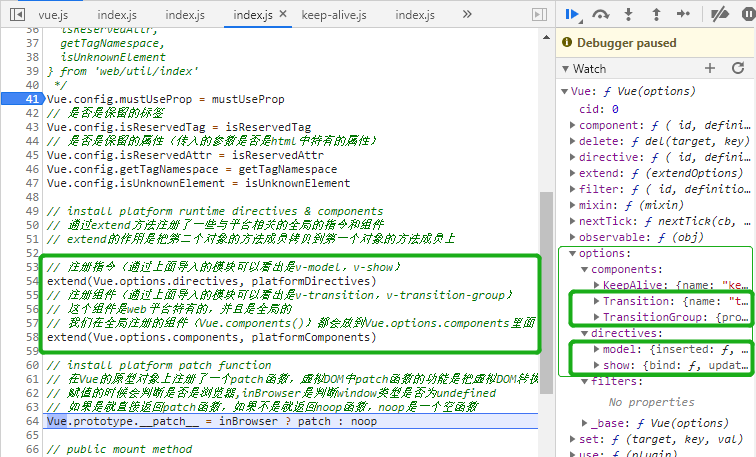Click the 'cid: 0' watch value
756x457 pixels.
point(599,109)
